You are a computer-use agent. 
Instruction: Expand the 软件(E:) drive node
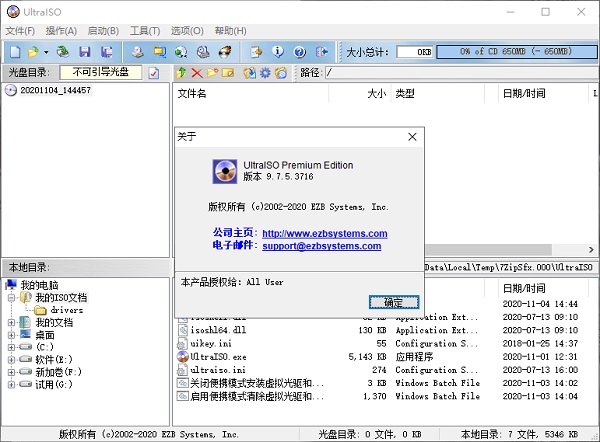click(11, 359)
